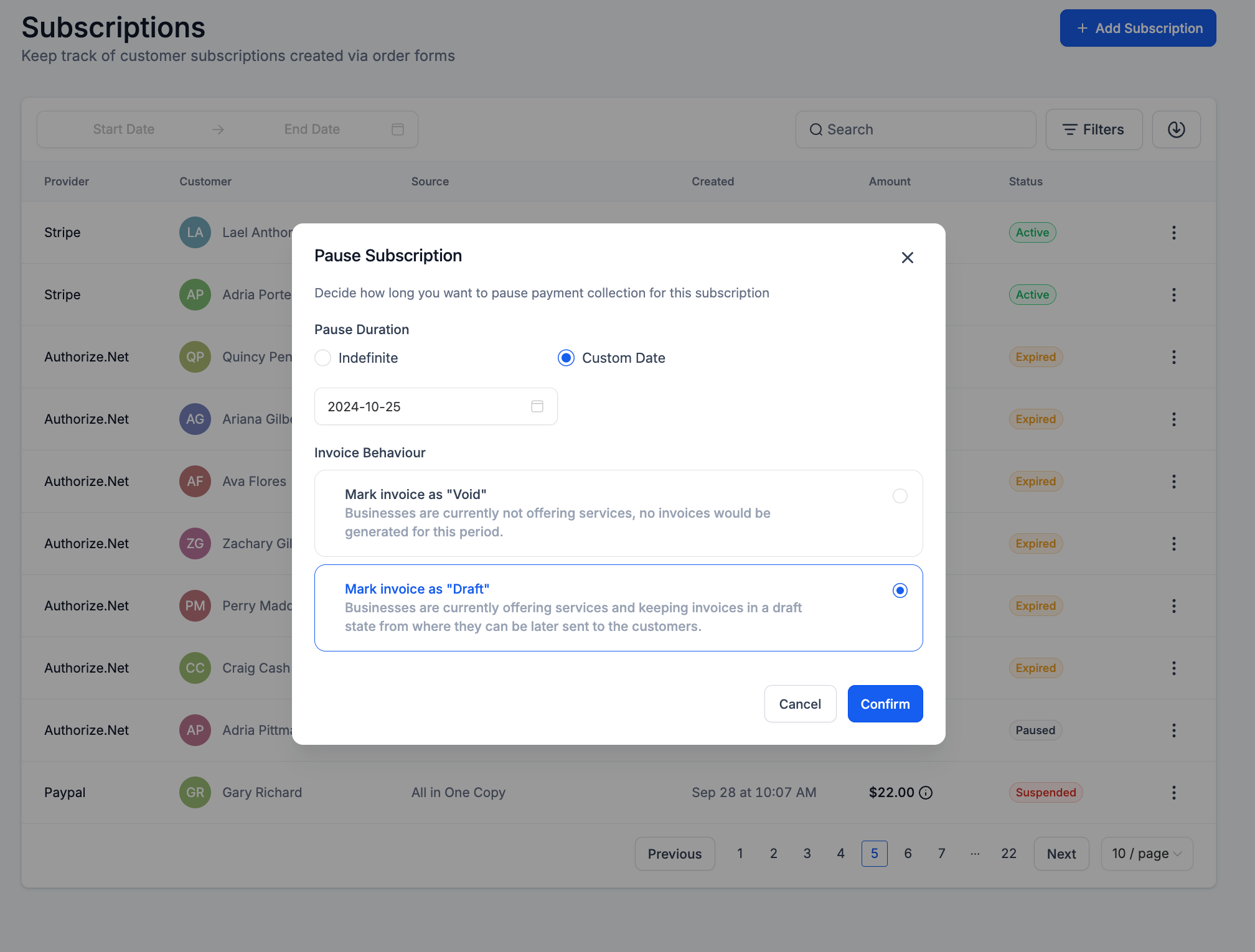
Task: Click the LA avatar for Lael Anthony
Action: pyautogui.click(x=195, y=233)
